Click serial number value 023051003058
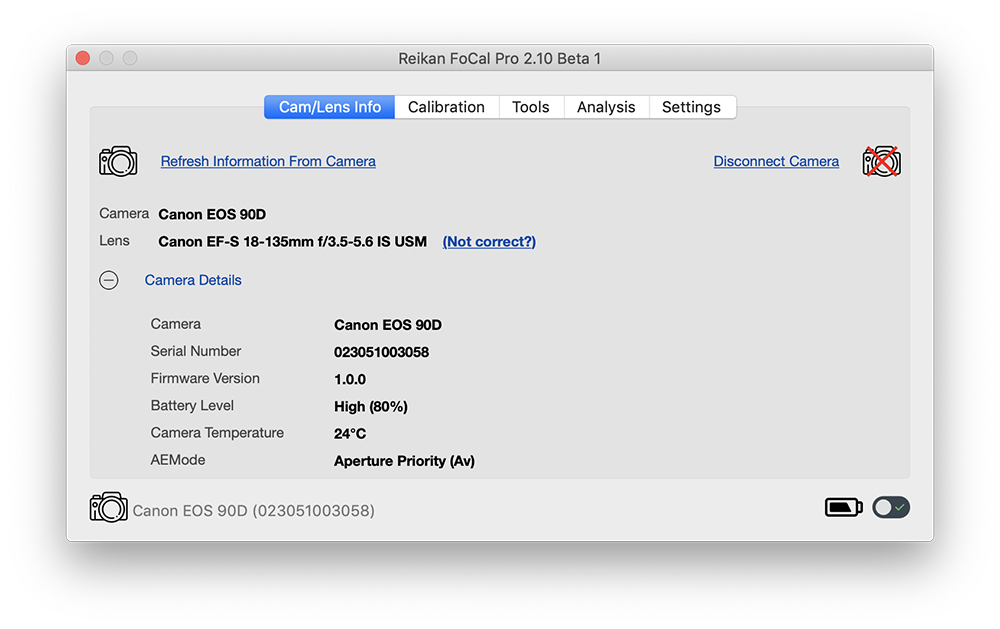1000x629 pixels. coord(381,352)
